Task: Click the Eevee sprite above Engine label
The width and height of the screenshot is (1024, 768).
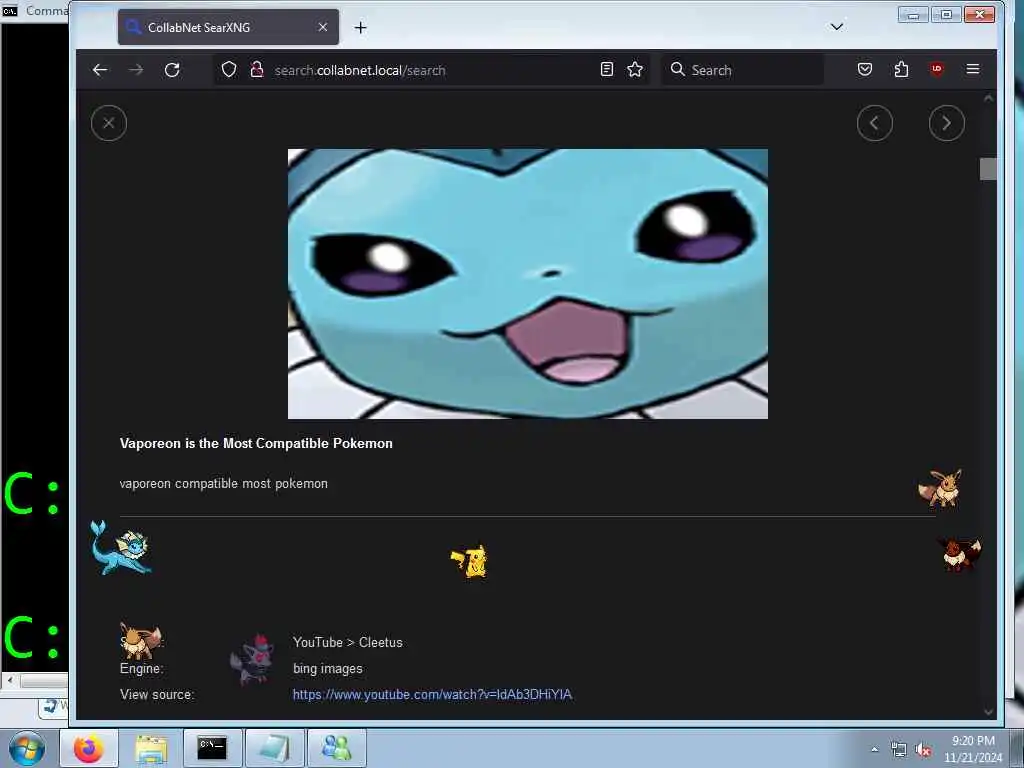Action: pos(140,641)
